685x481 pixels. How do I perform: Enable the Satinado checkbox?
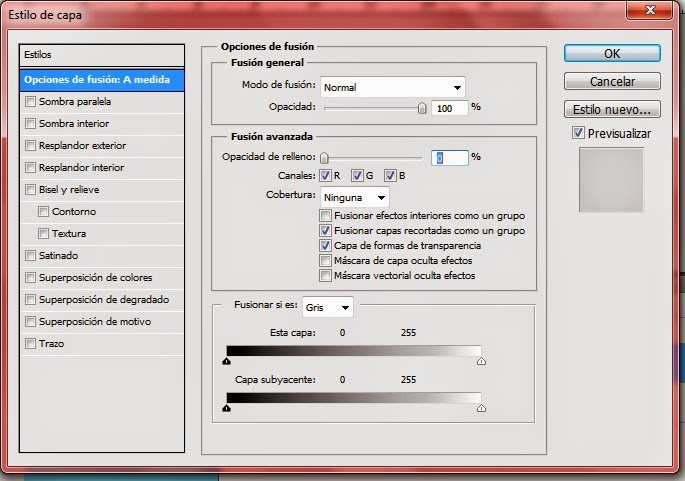click(x=30, y=256)
